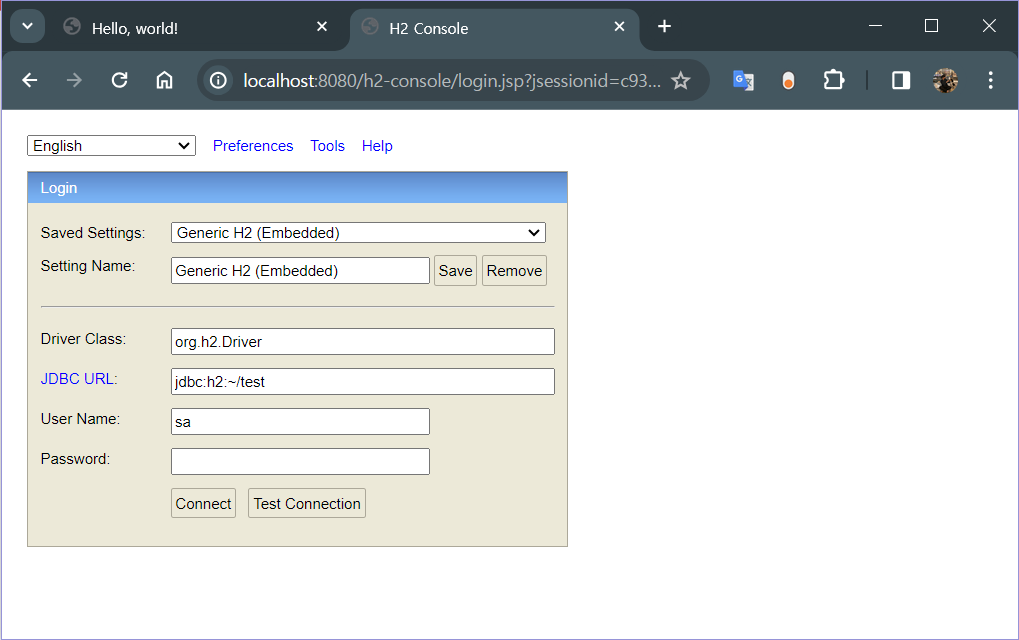Click the JDBC URL input field

point(363,381)
